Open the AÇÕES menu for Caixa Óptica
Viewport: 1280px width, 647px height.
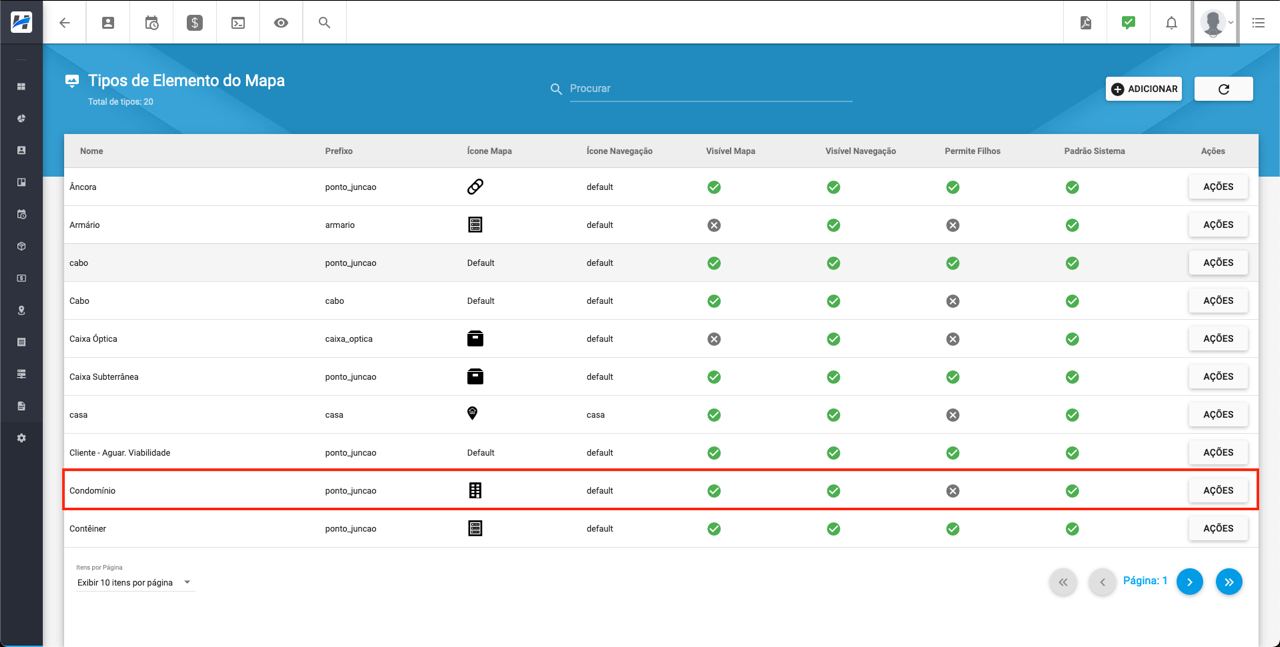pos(1218,339)
